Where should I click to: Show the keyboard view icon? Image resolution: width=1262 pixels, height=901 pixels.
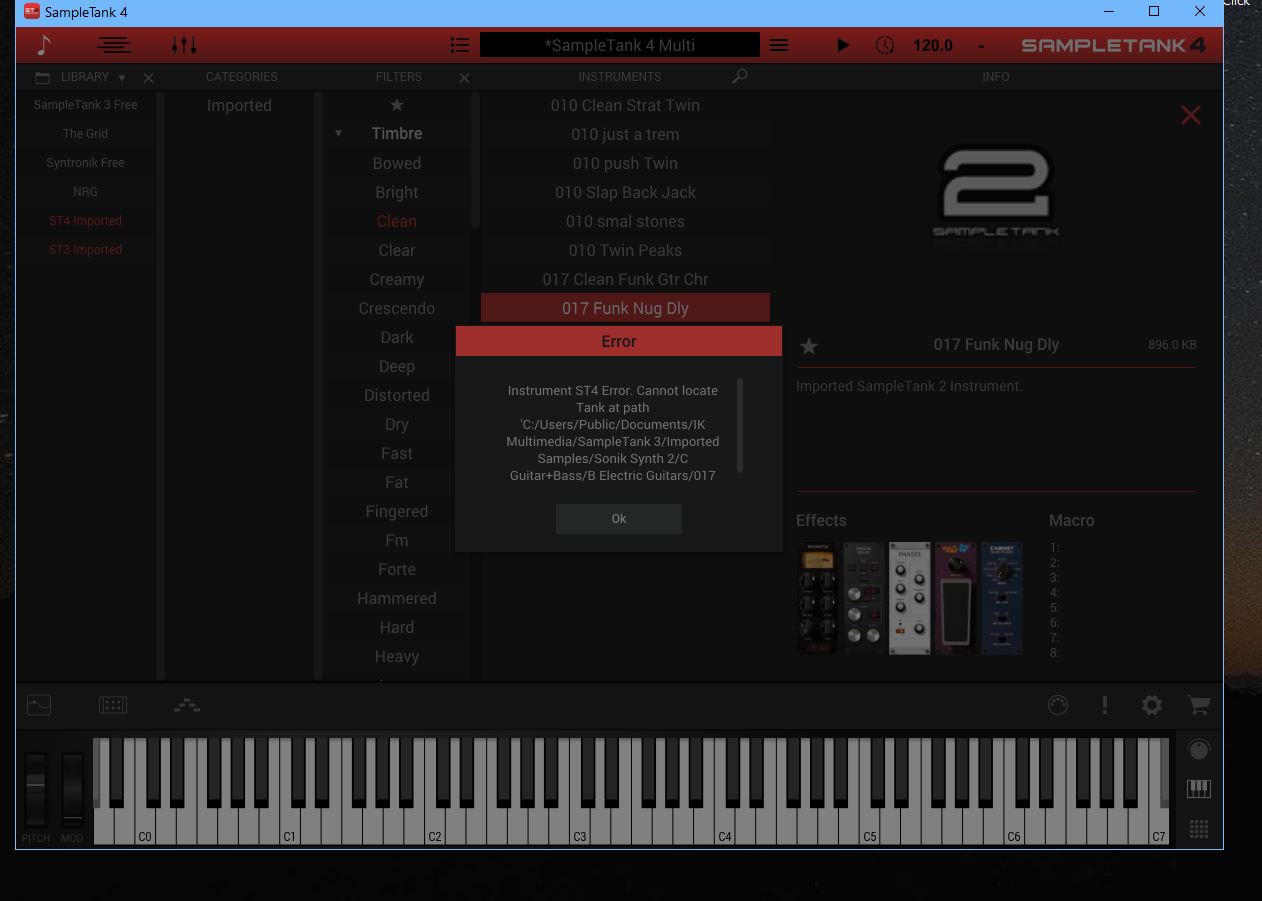(1199, 789)
